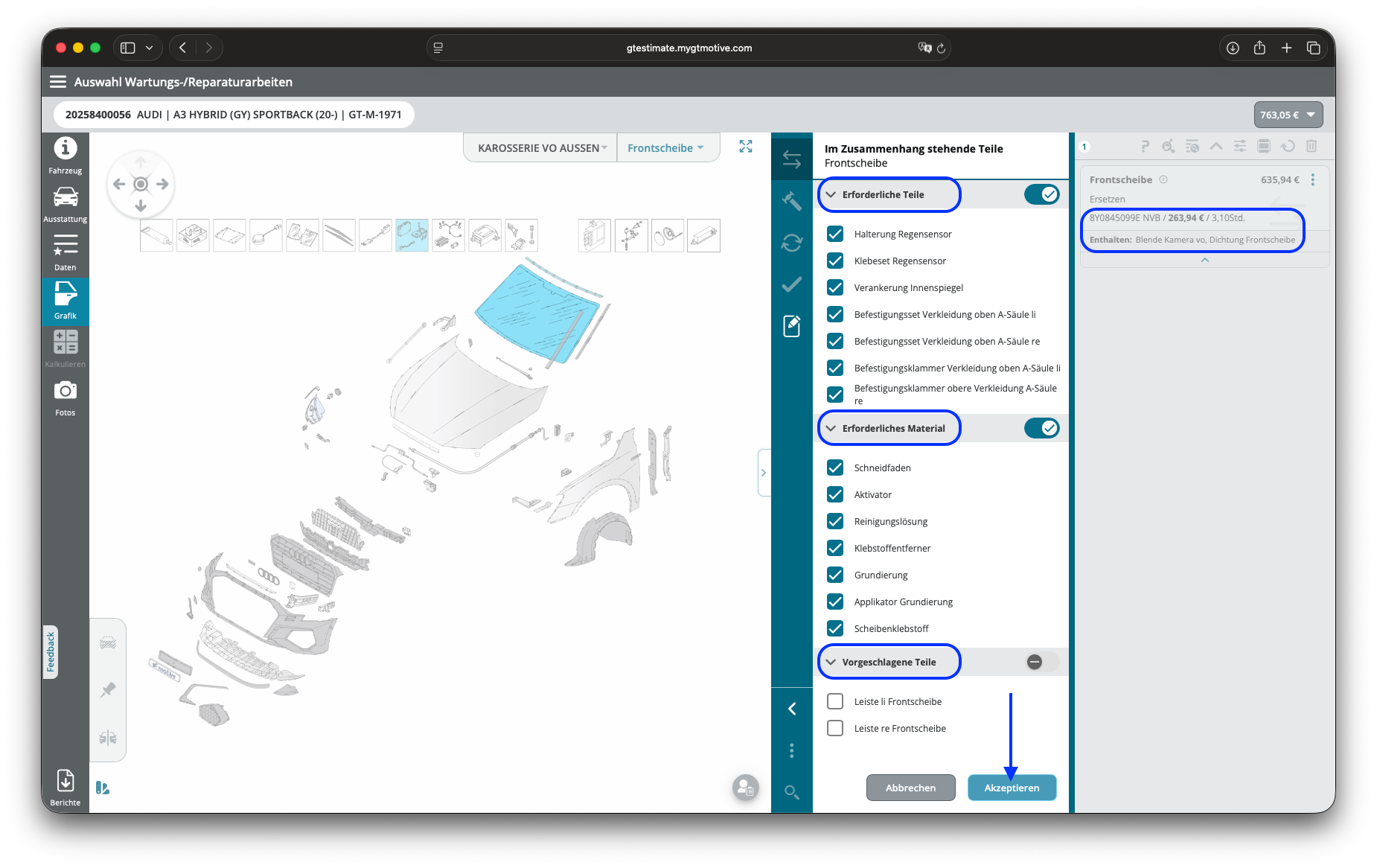
Task: Open the Daten section in left sidebar
Action: [x=66, y=253]
